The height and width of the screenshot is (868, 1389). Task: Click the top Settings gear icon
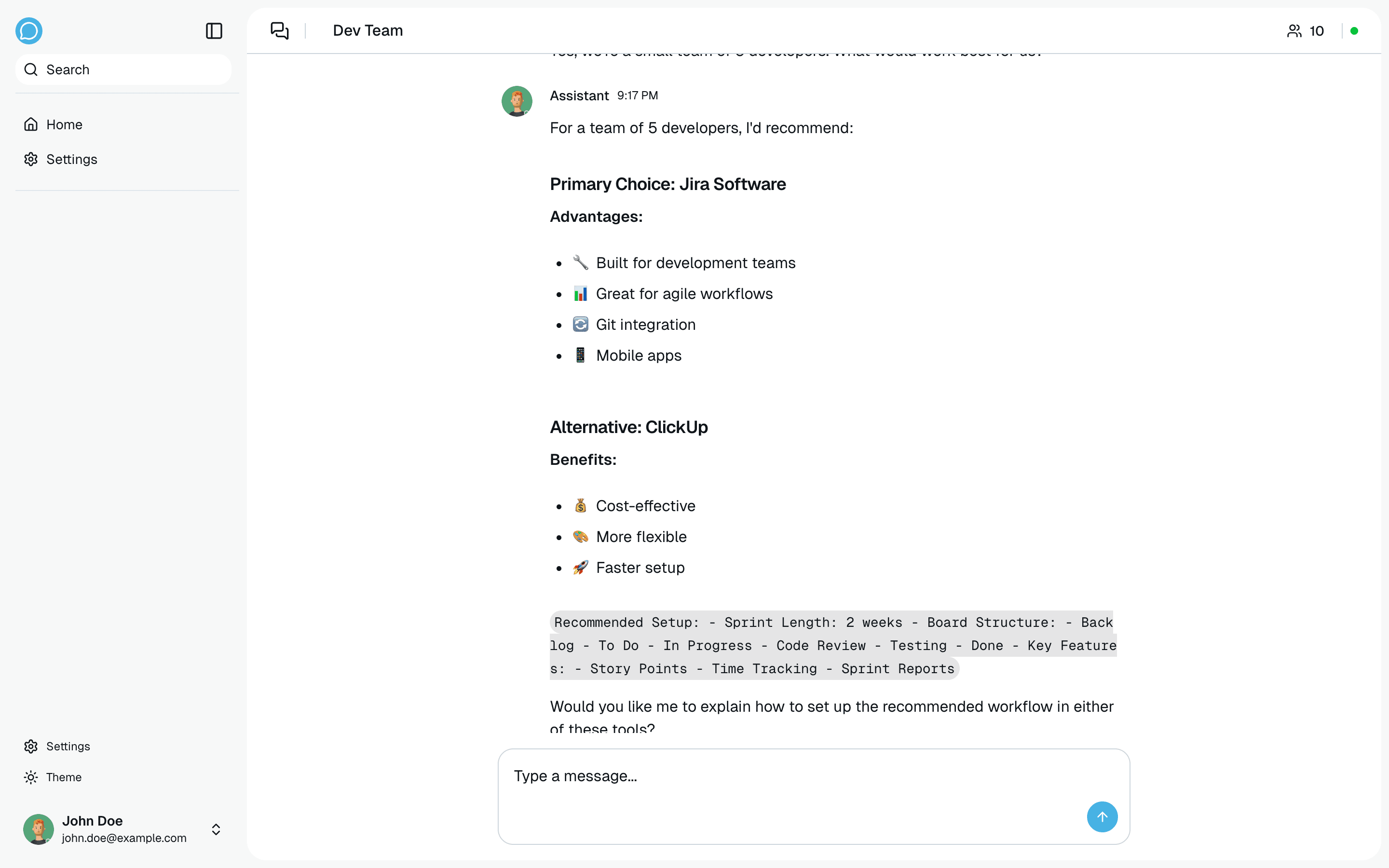point(31,159)
